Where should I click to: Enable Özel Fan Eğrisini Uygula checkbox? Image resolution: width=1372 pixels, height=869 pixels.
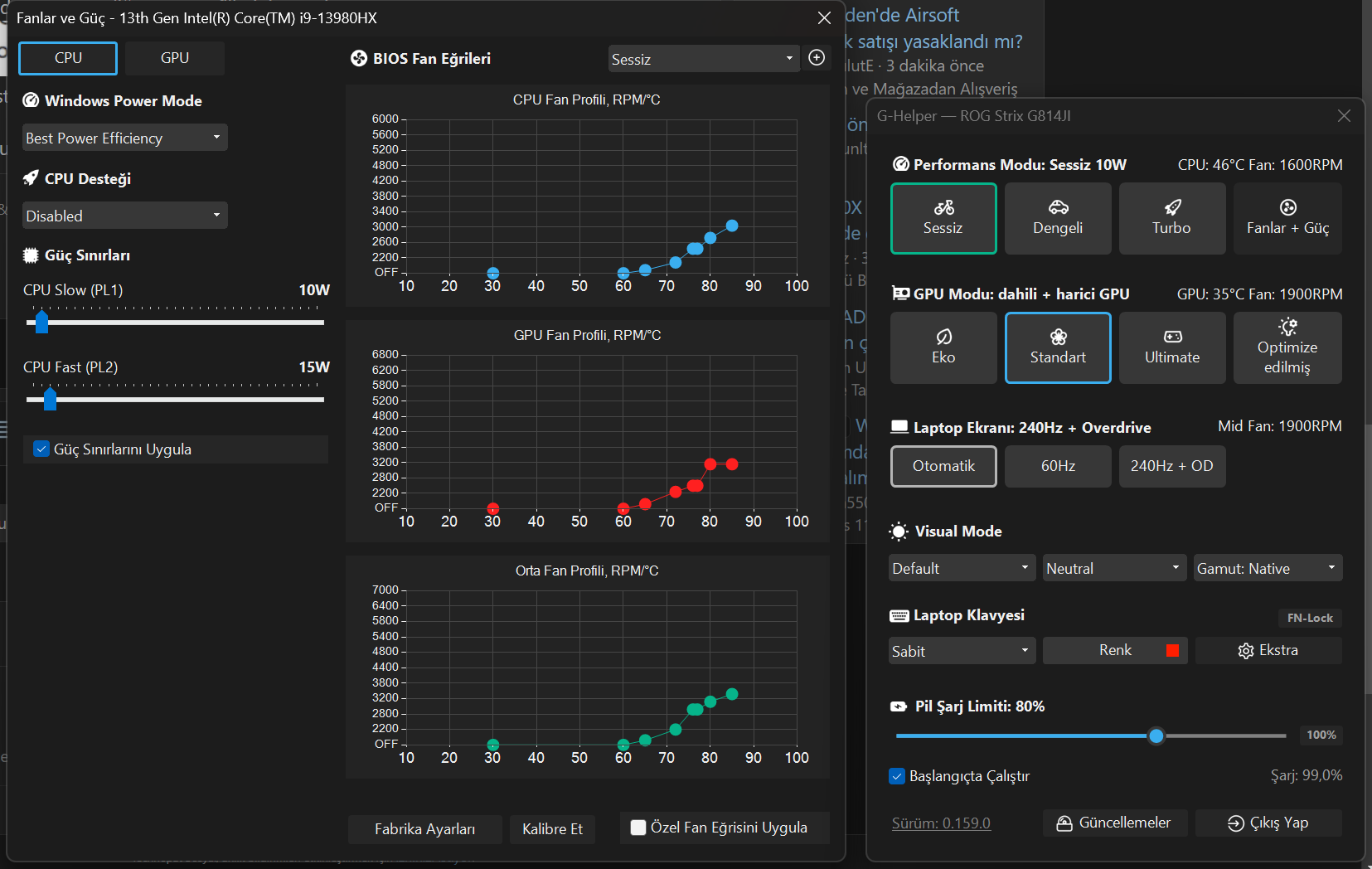pos(638,828)
